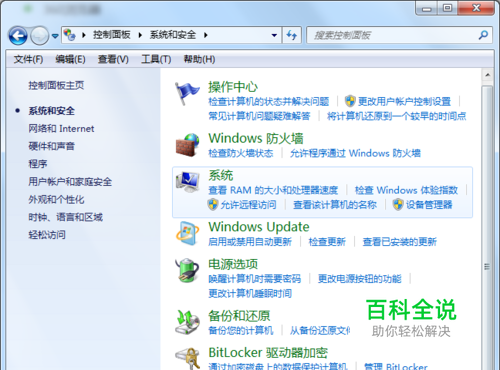Screen dimensions: 500x370
Task: Open recent pages dropdown beside navigation arrows
Action: [55, 36]
